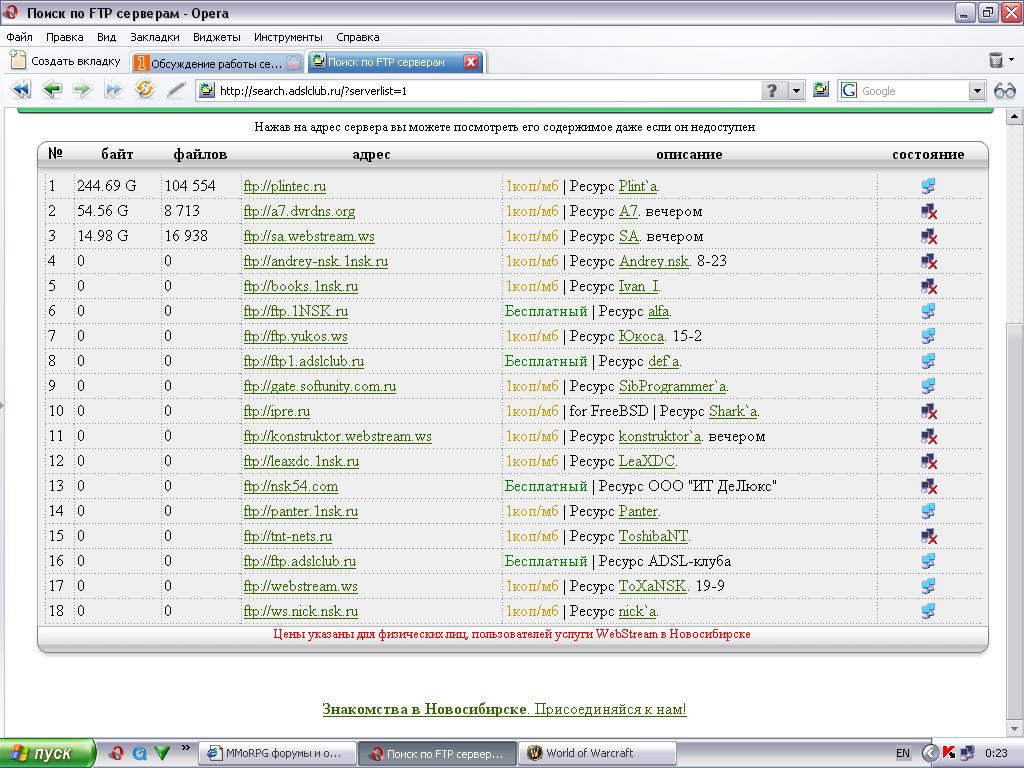Click the status icon for ftp://plintec.ru
This screenshot has height=768, width=1024.
(x=928, y=186)
